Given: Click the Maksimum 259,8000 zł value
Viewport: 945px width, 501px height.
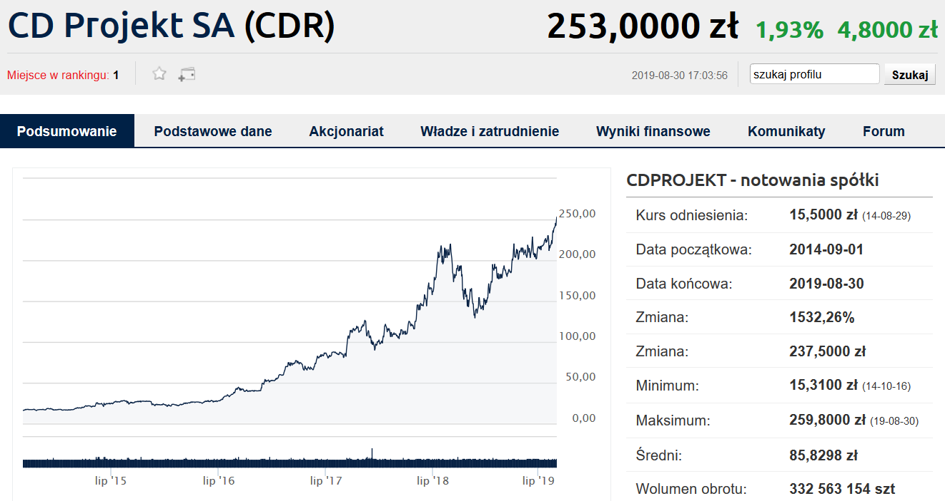Looking at the screenshot, I should coord(827,420).
